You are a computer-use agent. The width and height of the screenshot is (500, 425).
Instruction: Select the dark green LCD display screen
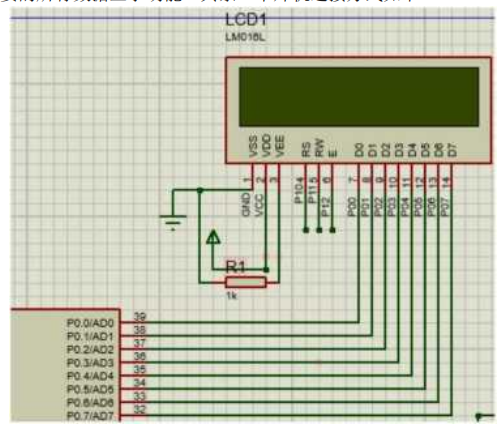tap(359, 97)
